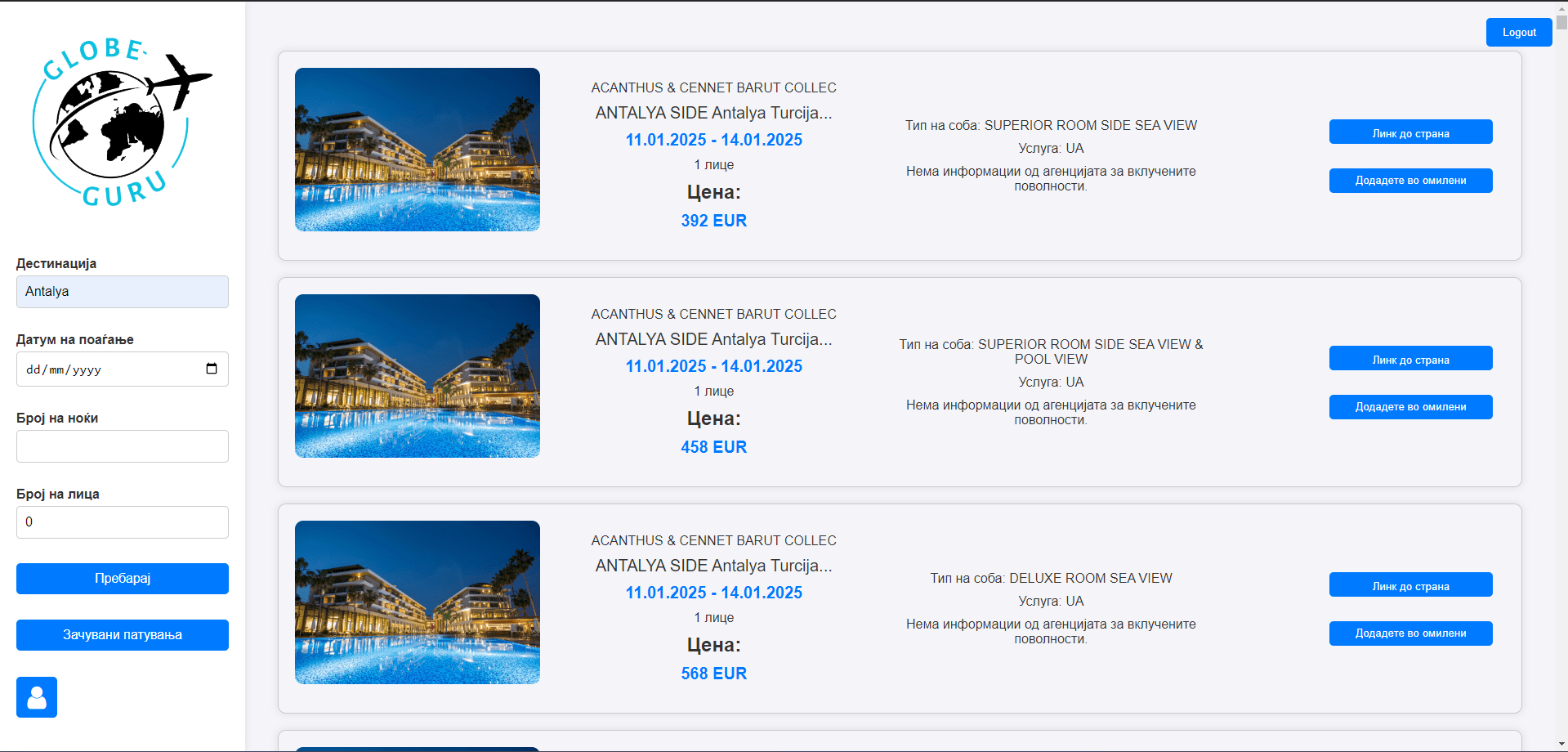Focus the Дестинација input with Antalya
The width and height of the screenshot is (1568, 752).
(x=123, y=292)
